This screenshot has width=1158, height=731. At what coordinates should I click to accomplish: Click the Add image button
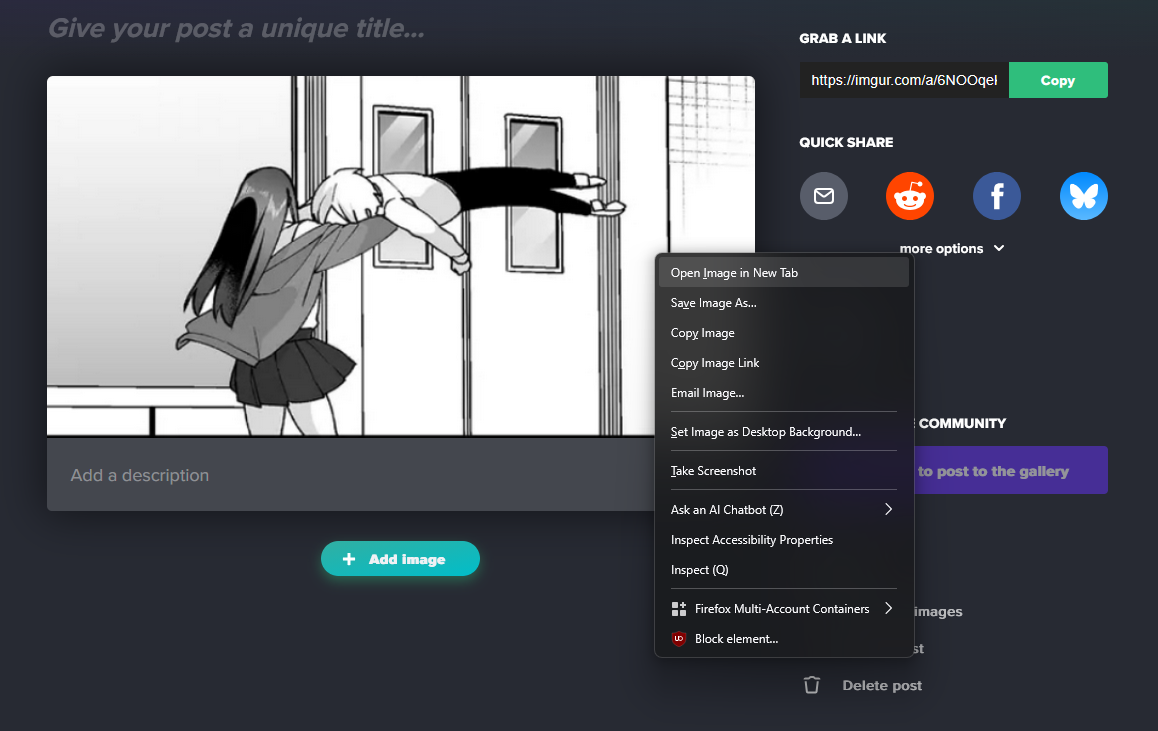pyautogui.click(x=400, y=559)
